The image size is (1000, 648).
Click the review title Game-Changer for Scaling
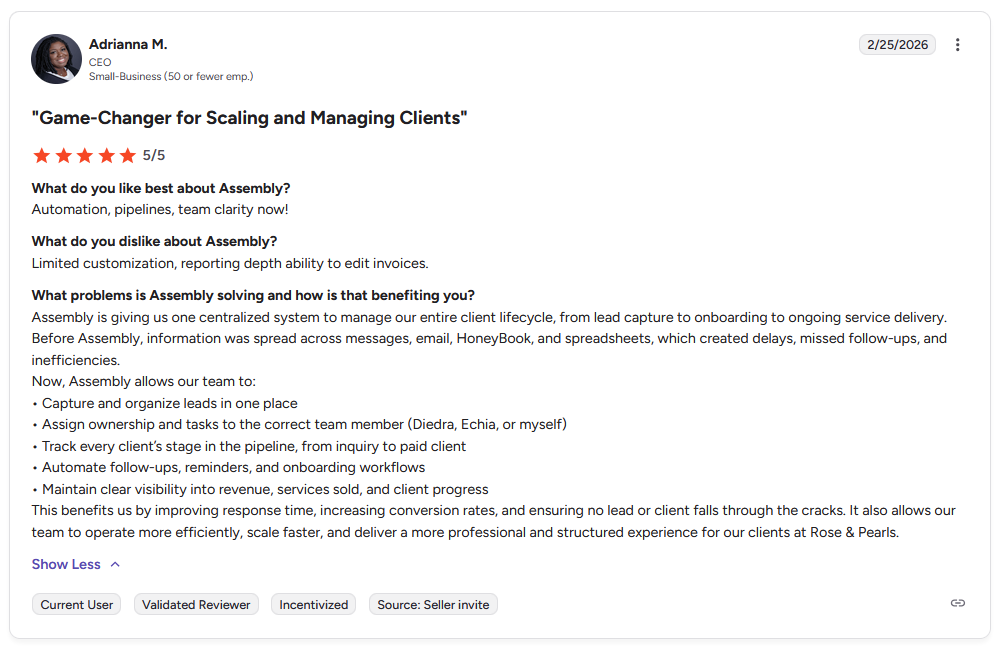(x=248, y=117)
